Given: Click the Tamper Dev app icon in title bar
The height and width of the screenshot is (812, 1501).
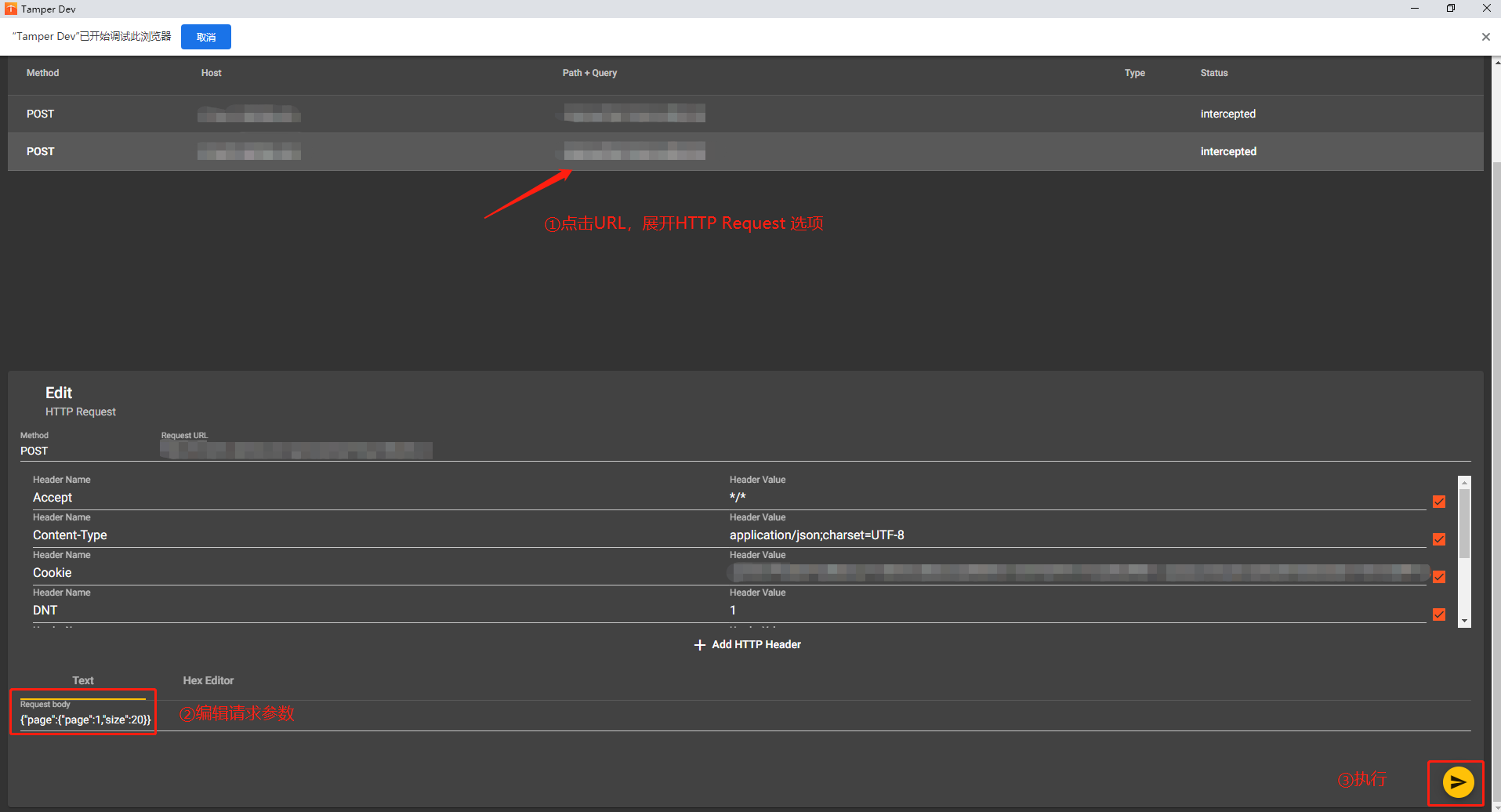Looking at the screenshot, I should (11, 9).
